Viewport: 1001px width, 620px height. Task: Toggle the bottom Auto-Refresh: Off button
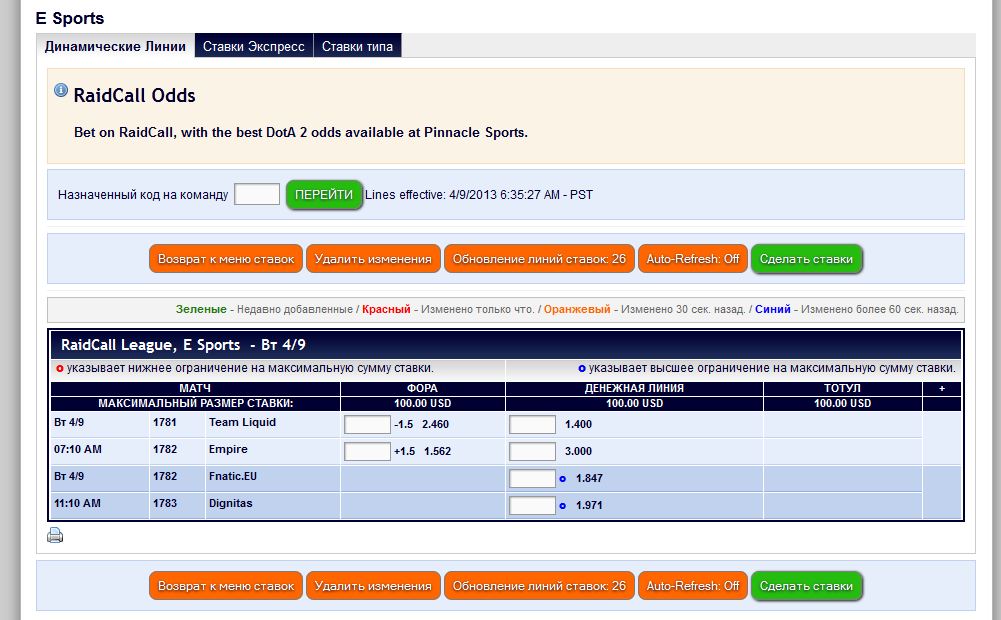pyautogui.click(x=693, y=586)
